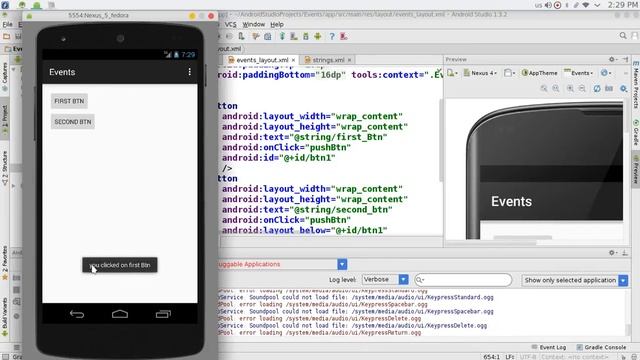This screenshot has width=640, height=360.
Task: Click the preview screenshot camera icon
Action: point(609,89)
